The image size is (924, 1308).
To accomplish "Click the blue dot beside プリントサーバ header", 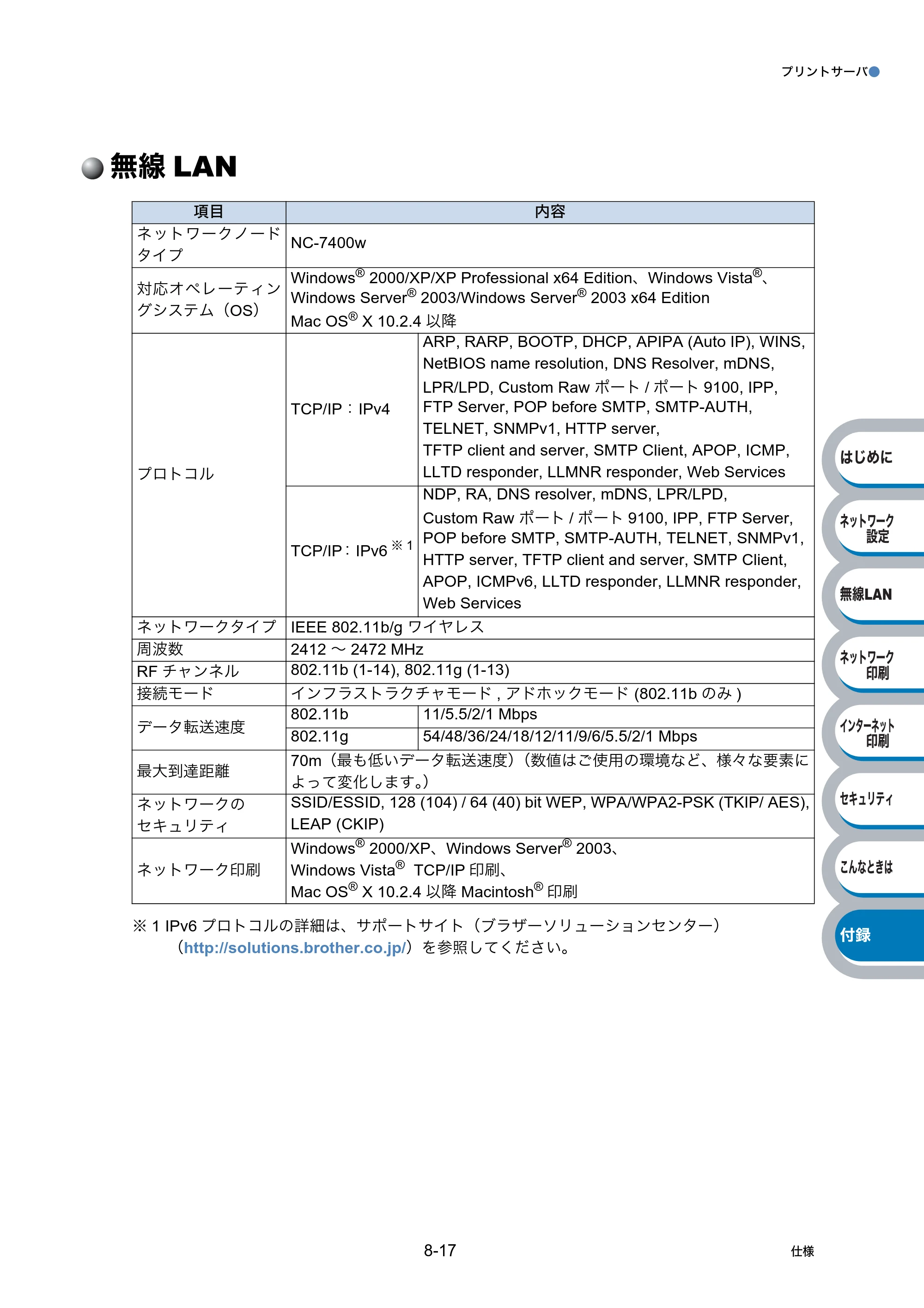I will (x=875, y=72).
